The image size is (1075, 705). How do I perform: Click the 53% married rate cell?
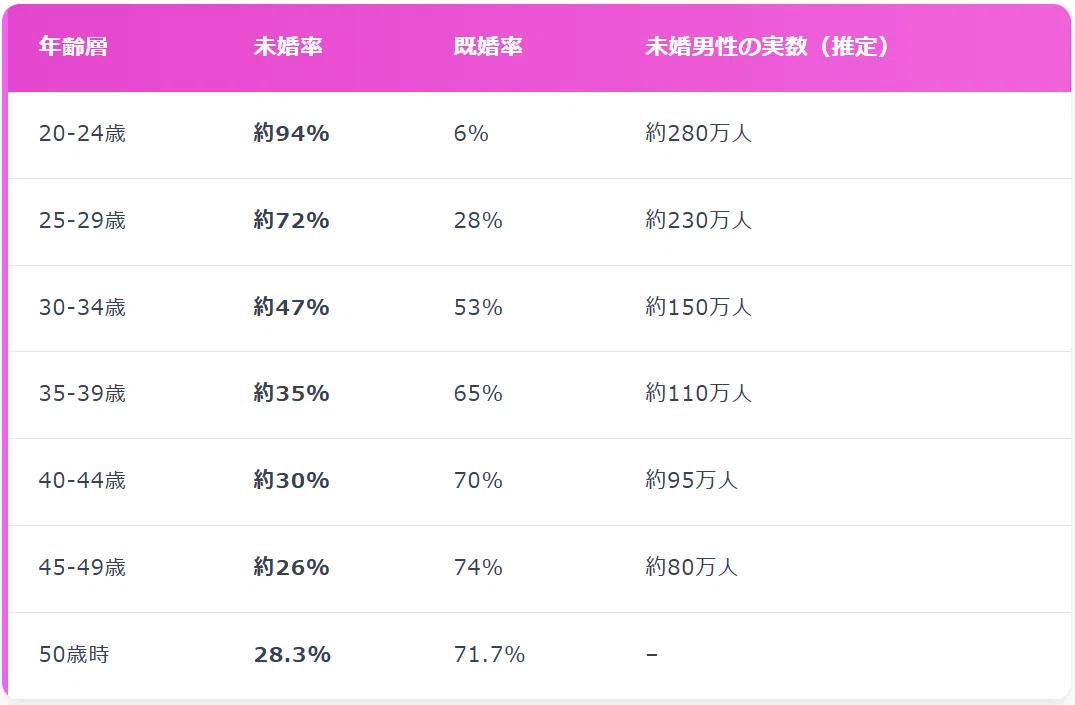tap(478, 307)
